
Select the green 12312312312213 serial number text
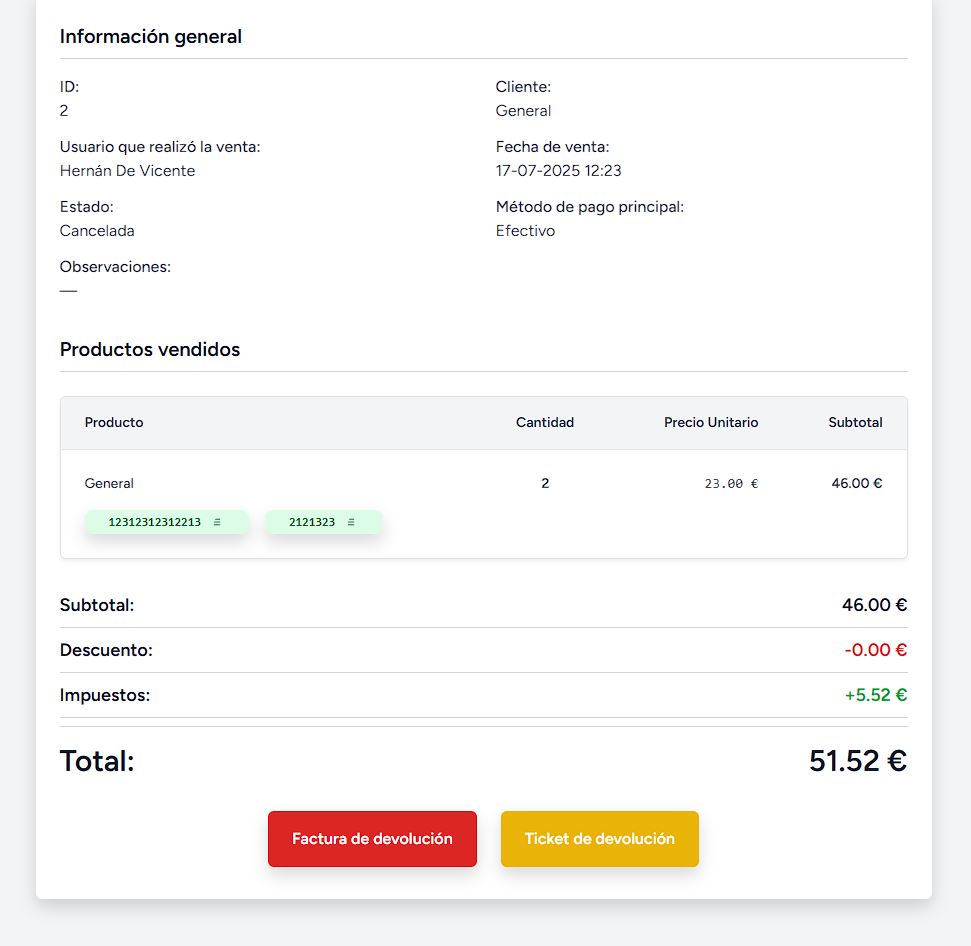pos(154,522)
